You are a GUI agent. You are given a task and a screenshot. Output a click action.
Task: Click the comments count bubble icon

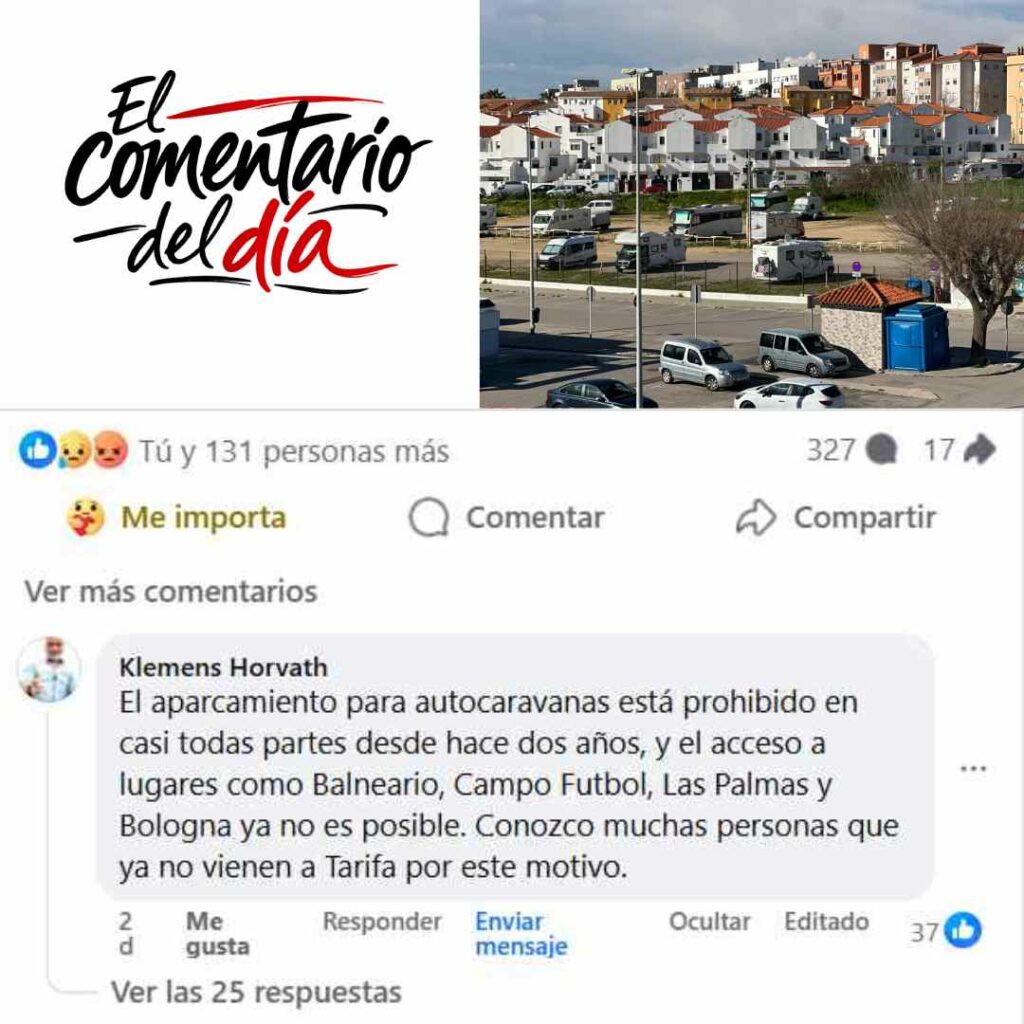tap(882, 450)
